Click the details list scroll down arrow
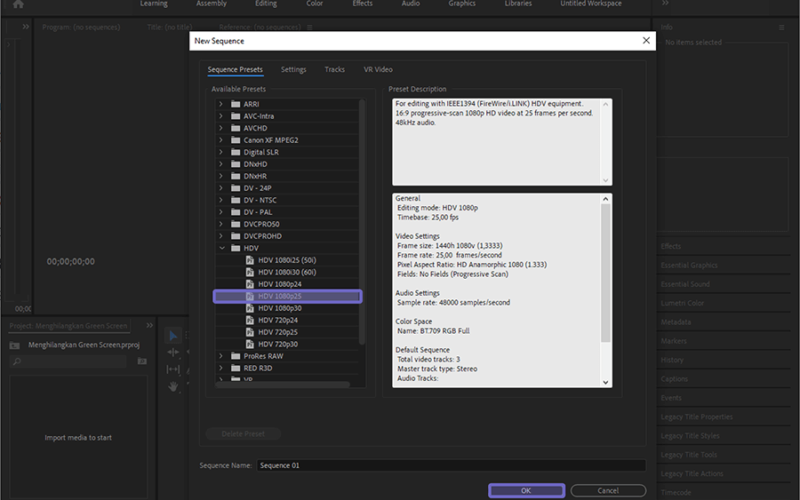800x500 pixels. [x=606, y=382]
